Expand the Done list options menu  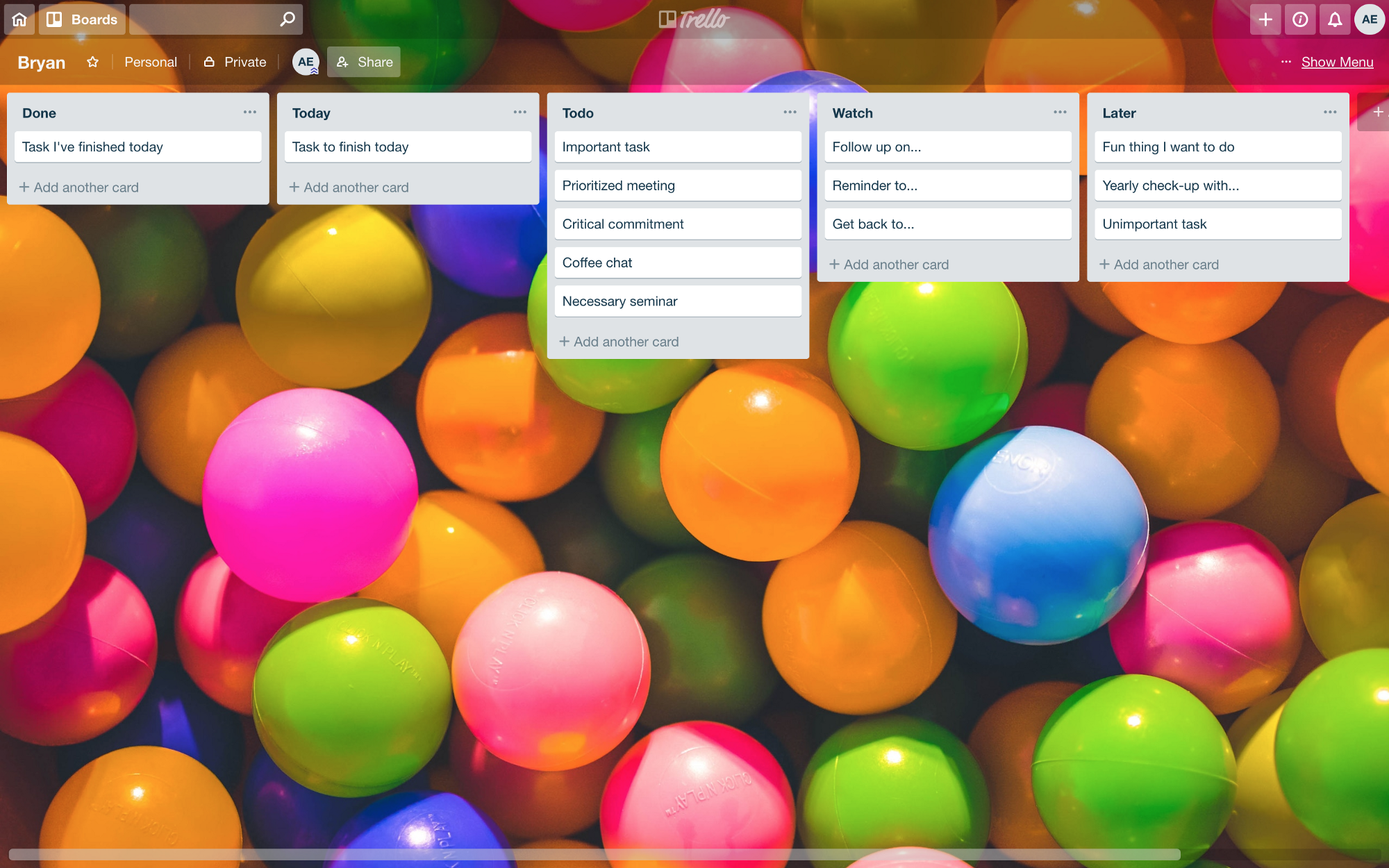coord(250,112)
